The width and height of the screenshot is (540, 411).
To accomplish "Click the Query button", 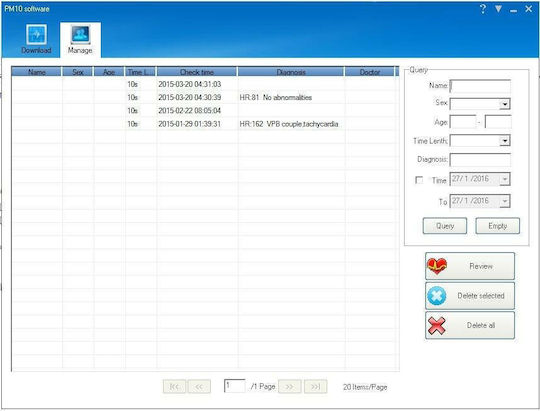I will (445, 226).
